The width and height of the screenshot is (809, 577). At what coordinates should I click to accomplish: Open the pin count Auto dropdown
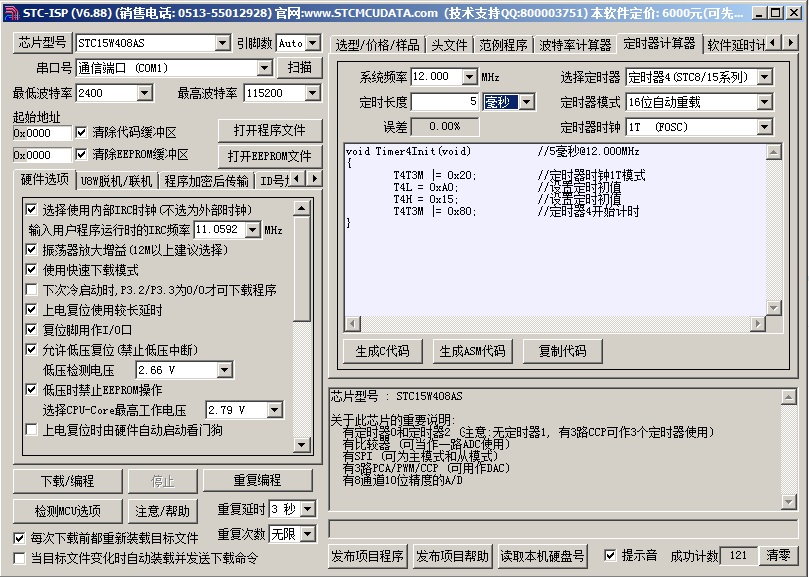pos(313,43)
